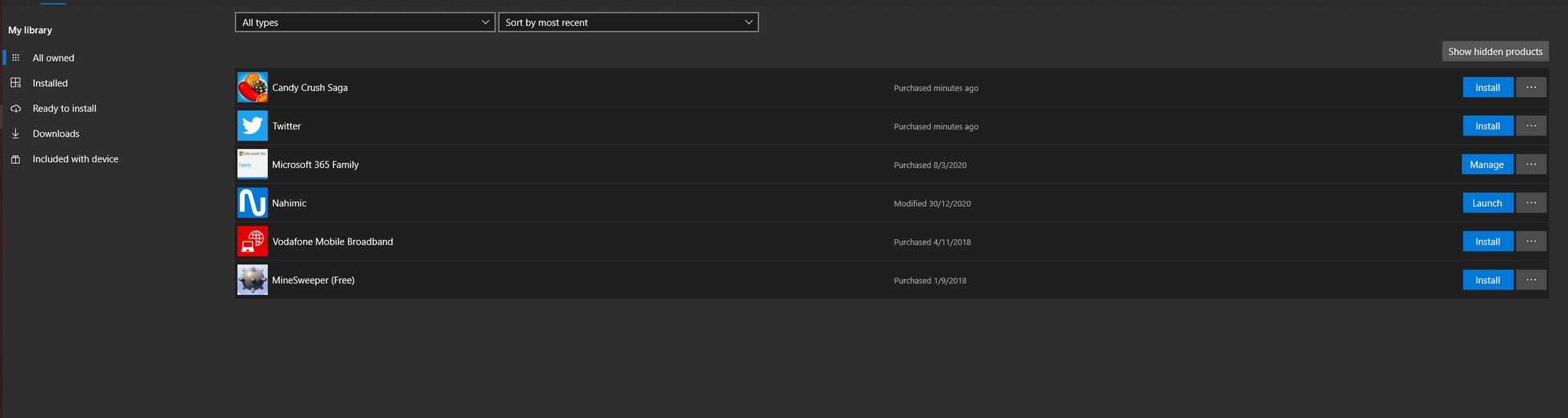This screenshot has width=1568, height=418.
Task: Click the Downloads arrow icon
Action: pyautogui.click(x=16, y=133)
